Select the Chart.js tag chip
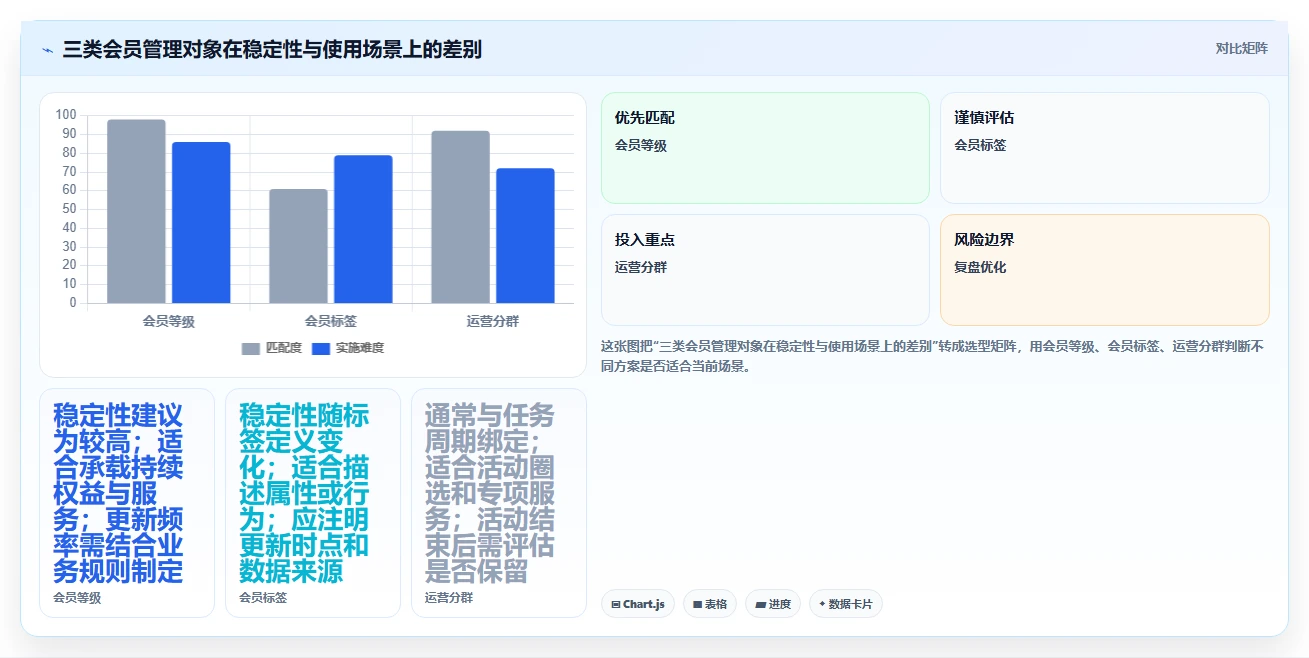This screenshot has height=658, width=1309. coord(638,604)
